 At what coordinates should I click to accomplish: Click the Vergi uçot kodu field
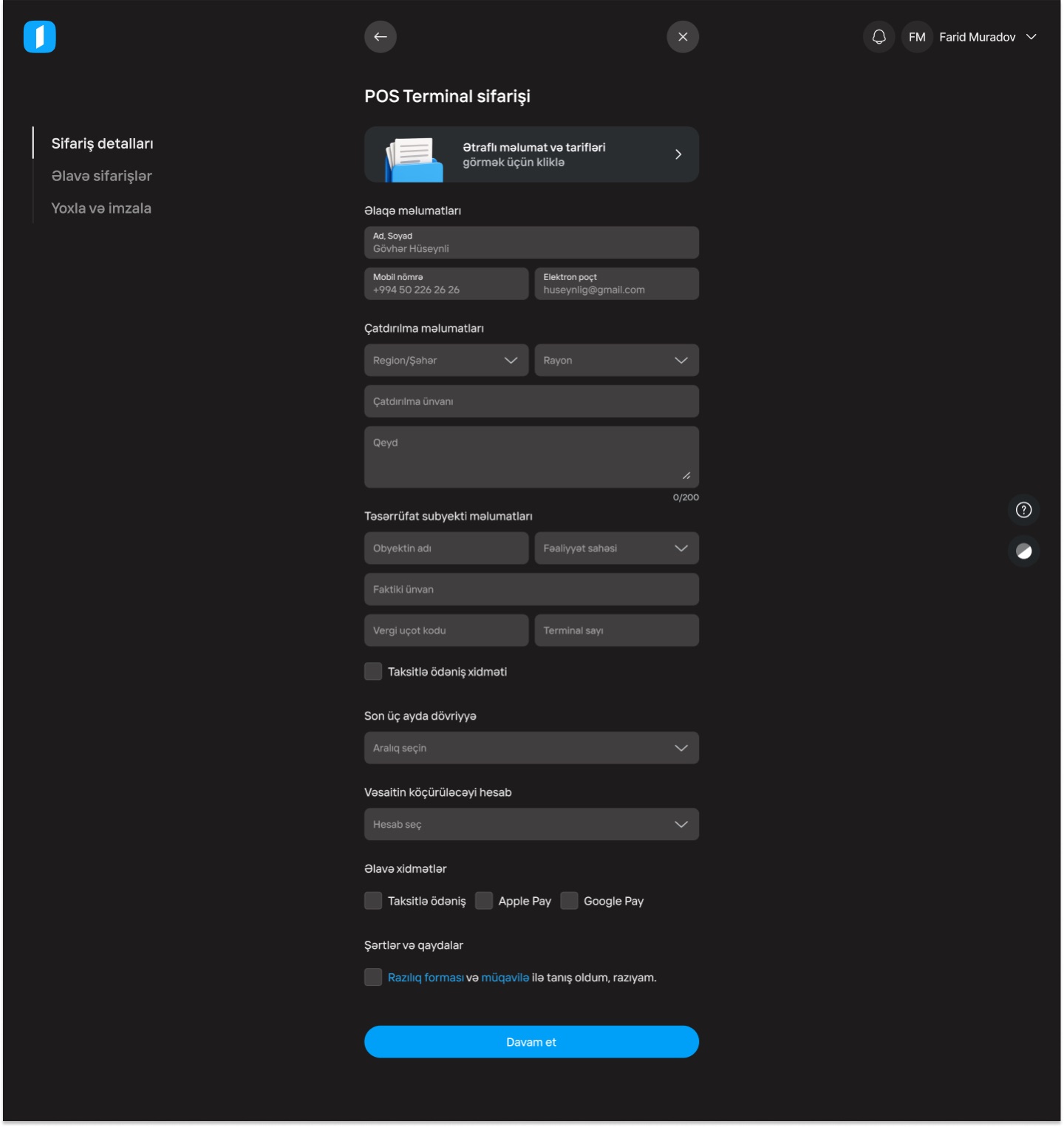click(446, 630)
